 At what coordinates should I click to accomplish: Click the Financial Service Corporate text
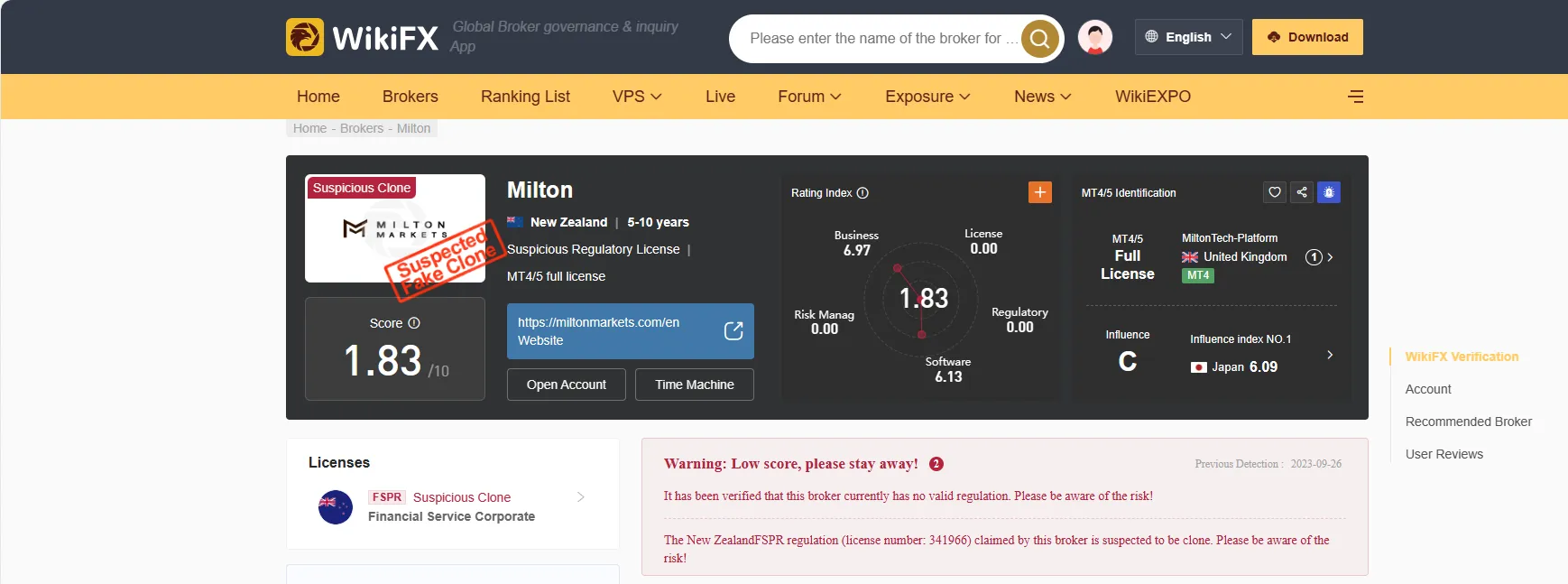(x=451, y=516)
